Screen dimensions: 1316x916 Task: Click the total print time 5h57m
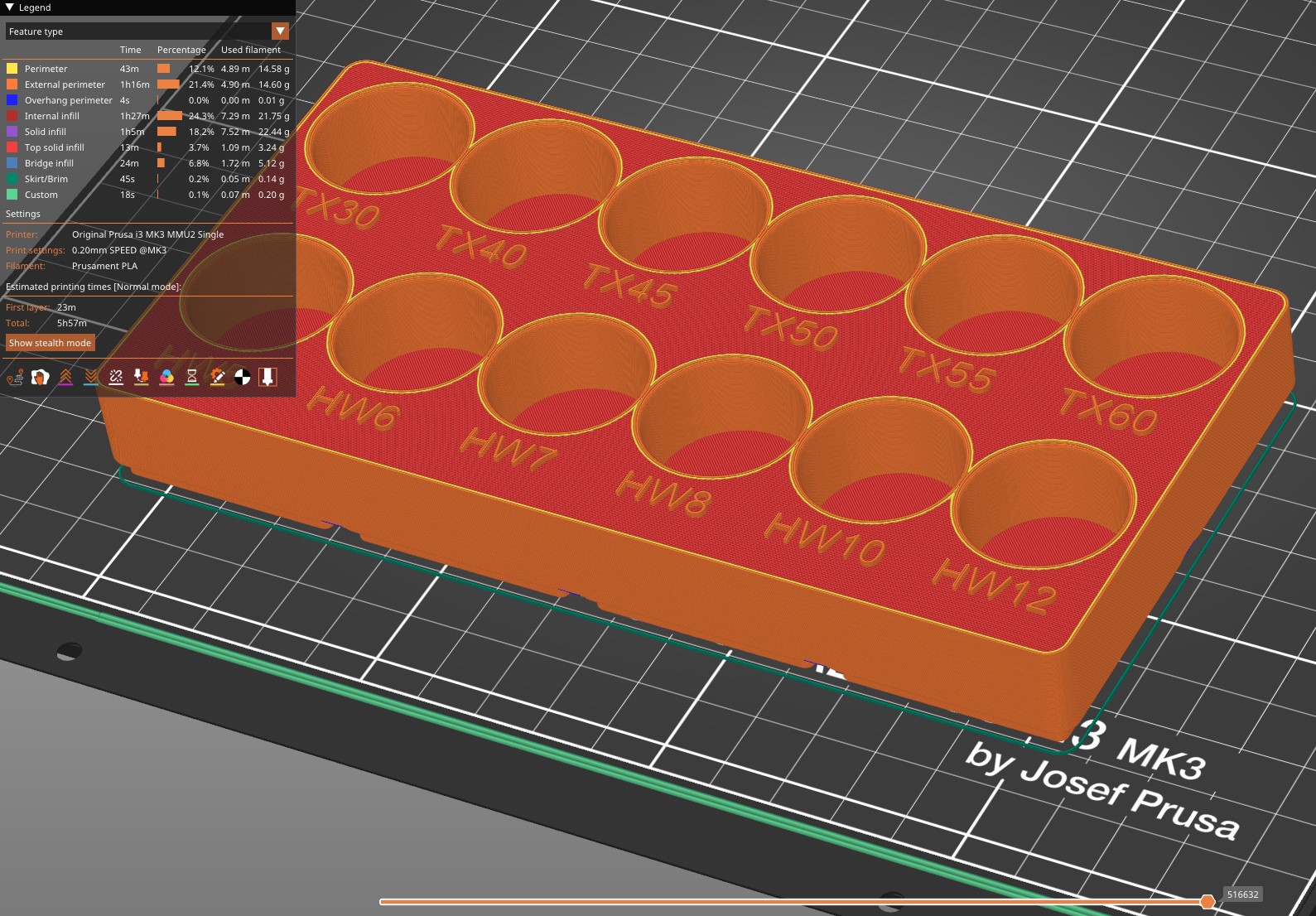click(72, 323)
